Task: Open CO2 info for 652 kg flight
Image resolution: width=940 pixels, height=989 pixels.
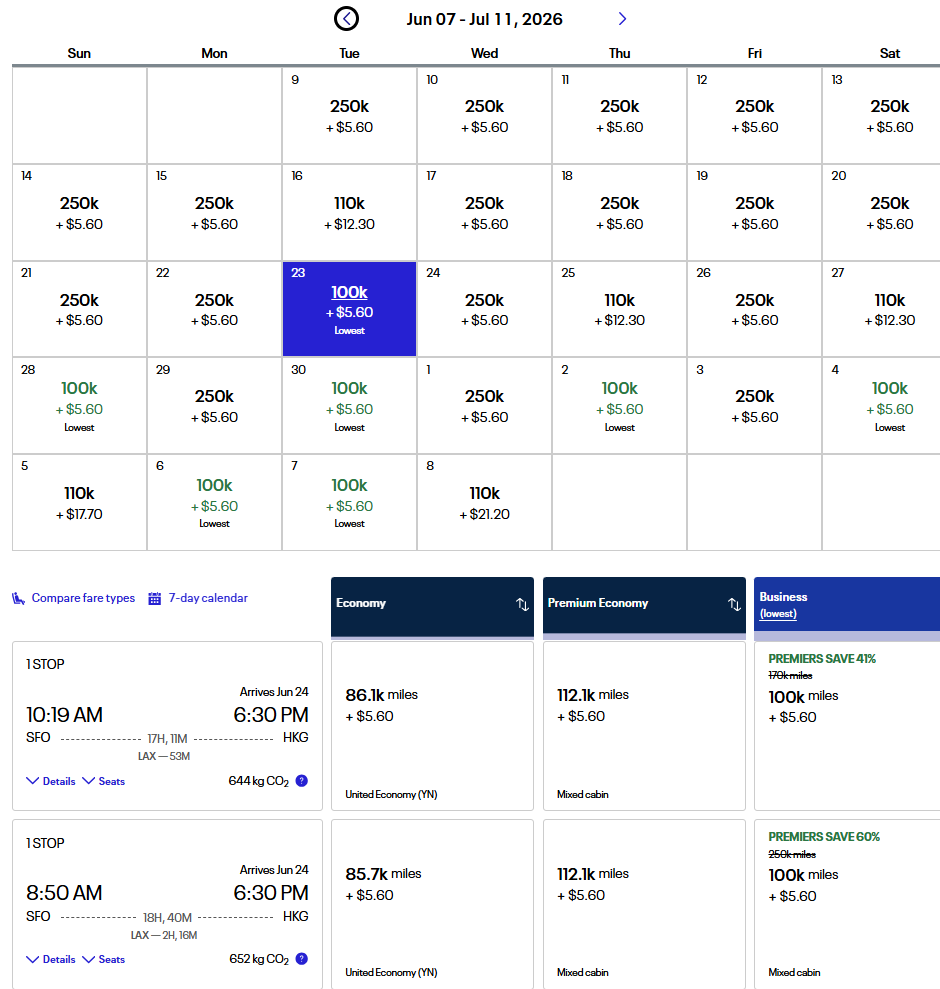Action: click(301, 959)
